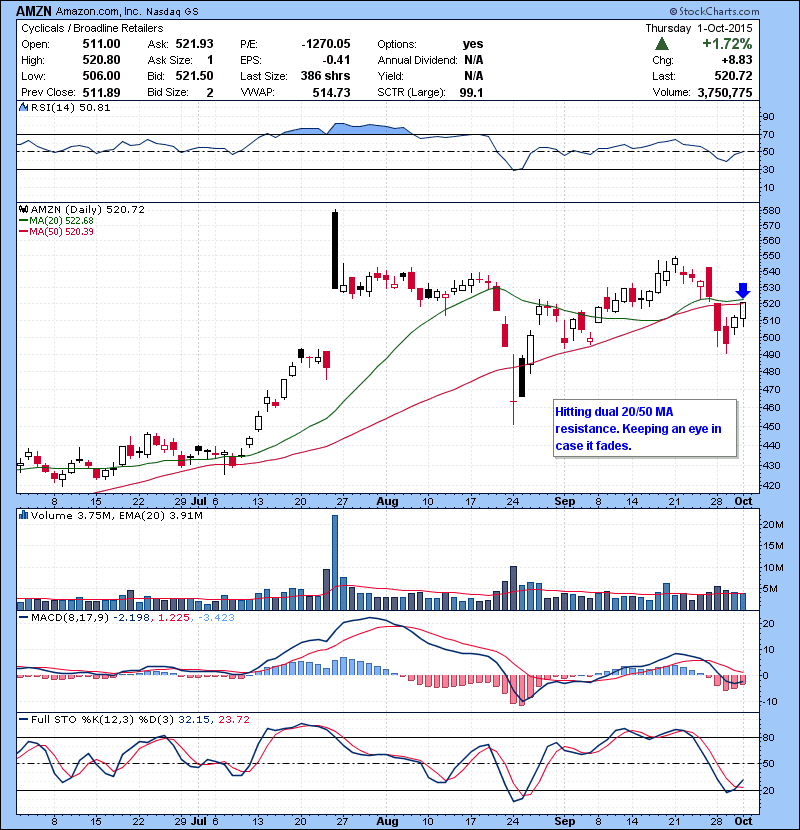Click the tall black late-July gap candle
This screenshot has height=830, width=800.
(335, 249)
